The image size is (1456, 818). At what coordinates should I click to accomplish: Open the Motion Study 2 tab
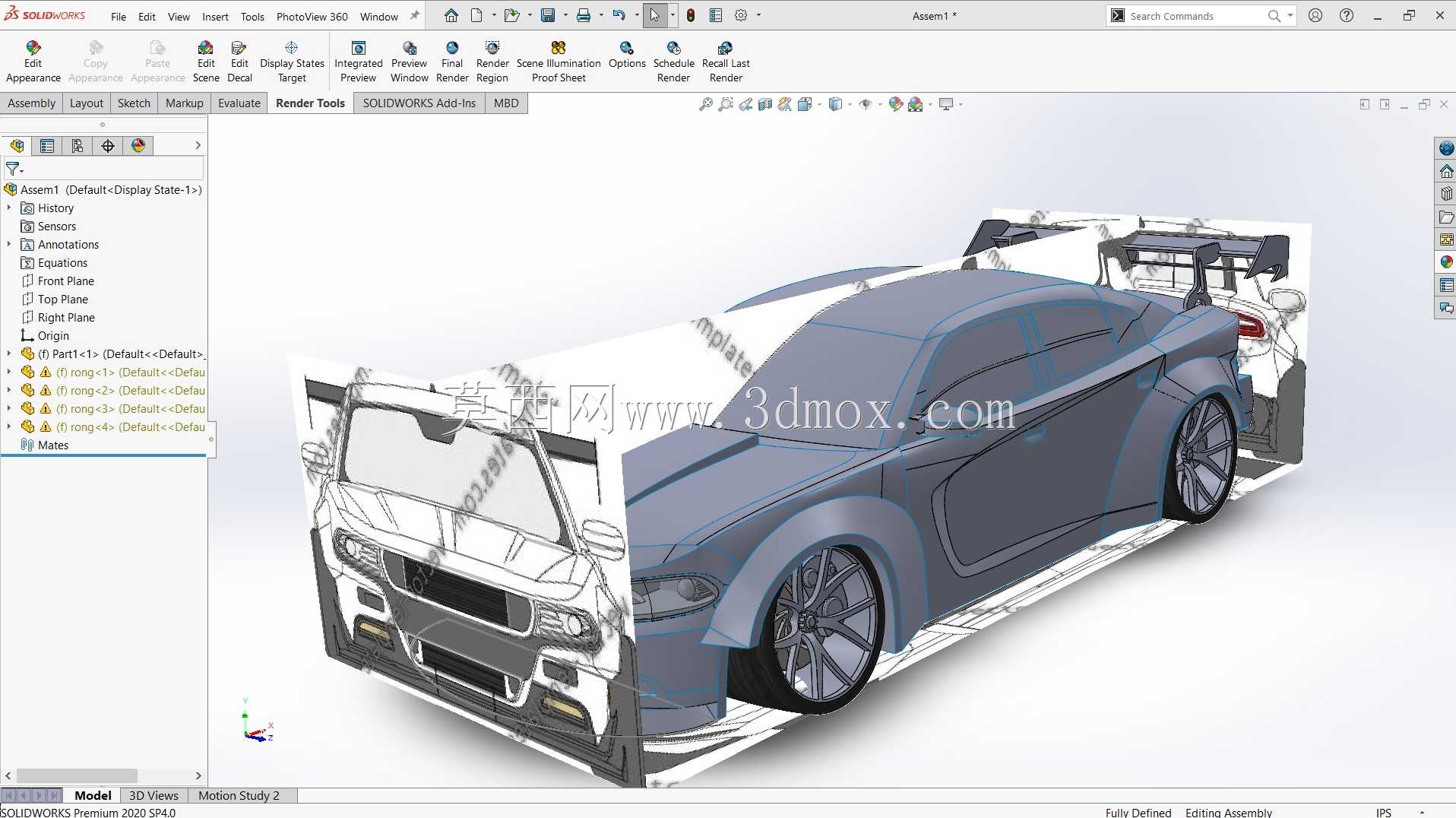[x=239, y=795]
